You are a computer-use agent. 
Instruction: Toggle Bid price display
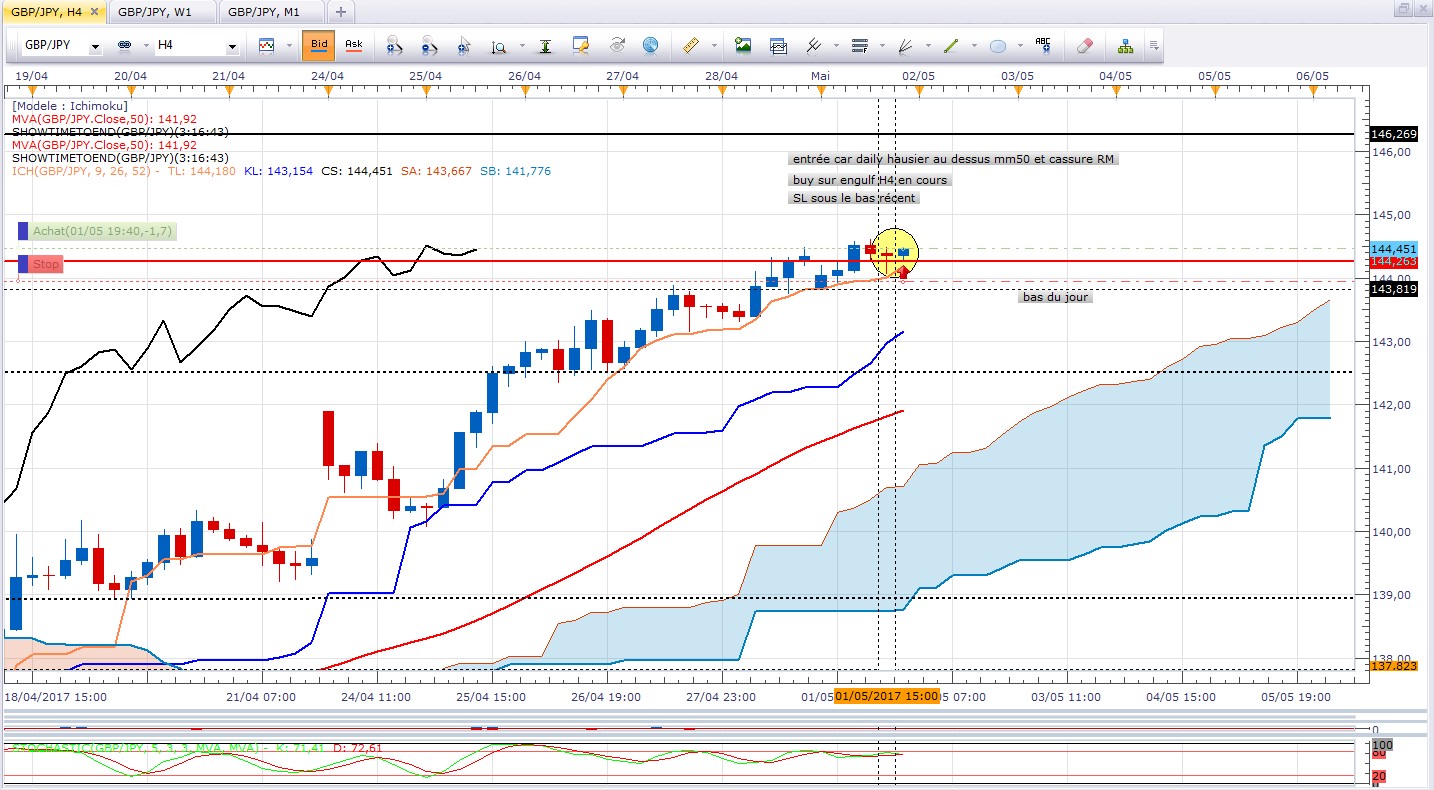pyautogui.click(x=319, y=46)
